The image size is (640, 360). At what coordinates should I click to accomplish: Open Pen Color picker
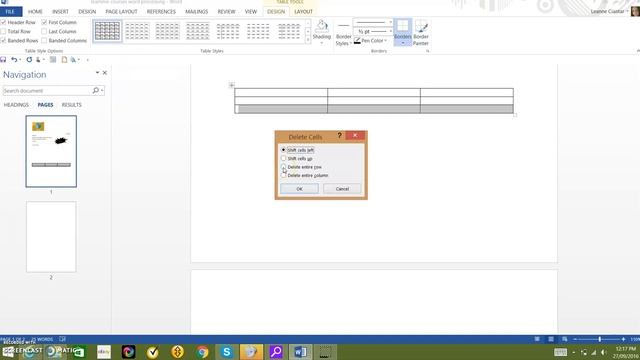[x=370, y=41]
